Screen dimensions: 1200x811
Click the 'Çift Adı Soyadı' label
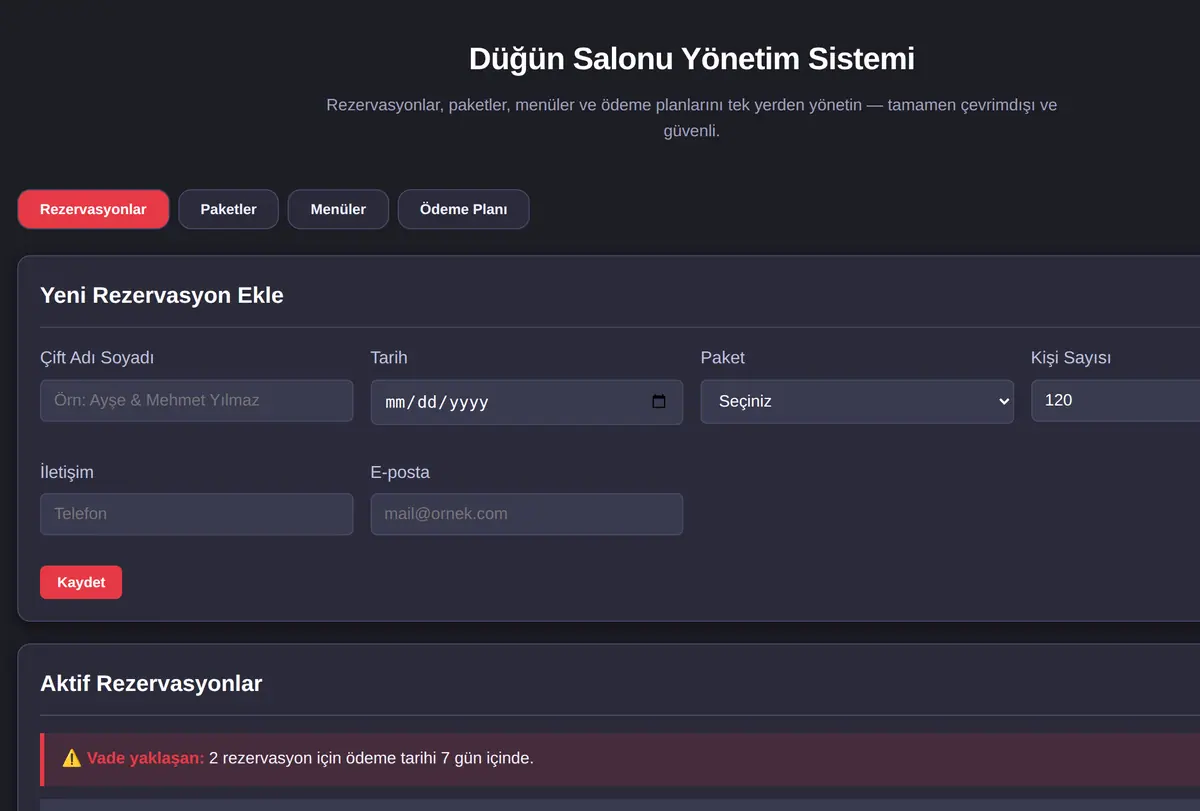[x=97, y=358]
